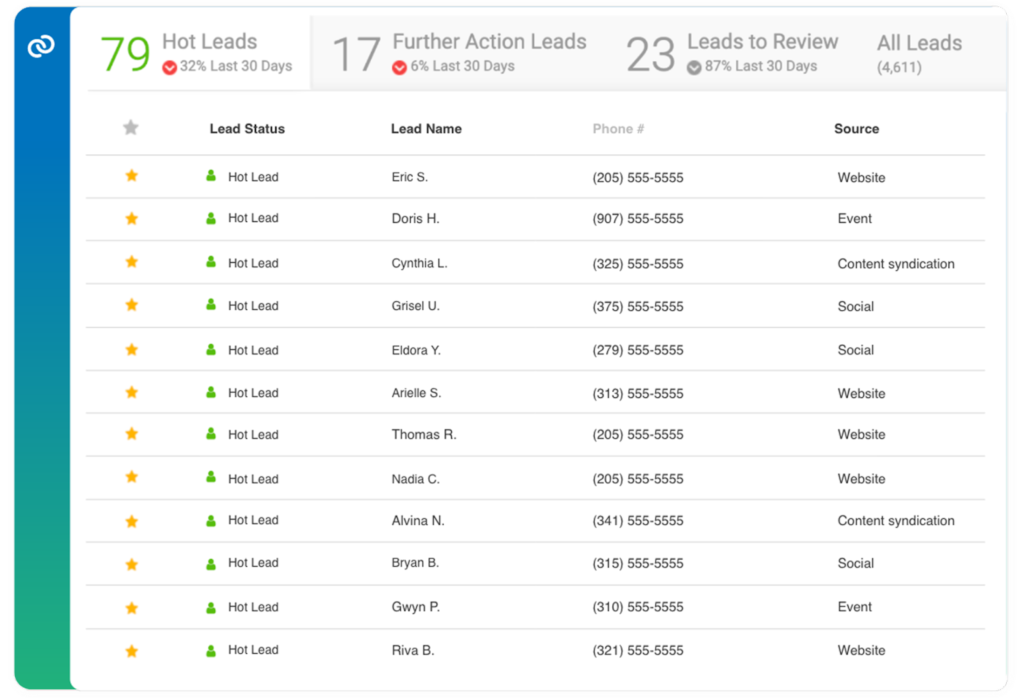Open the All Leads tab
The height and width of the screenshot is (698, 1024).
pyautogui.click(x=918, y=53)
